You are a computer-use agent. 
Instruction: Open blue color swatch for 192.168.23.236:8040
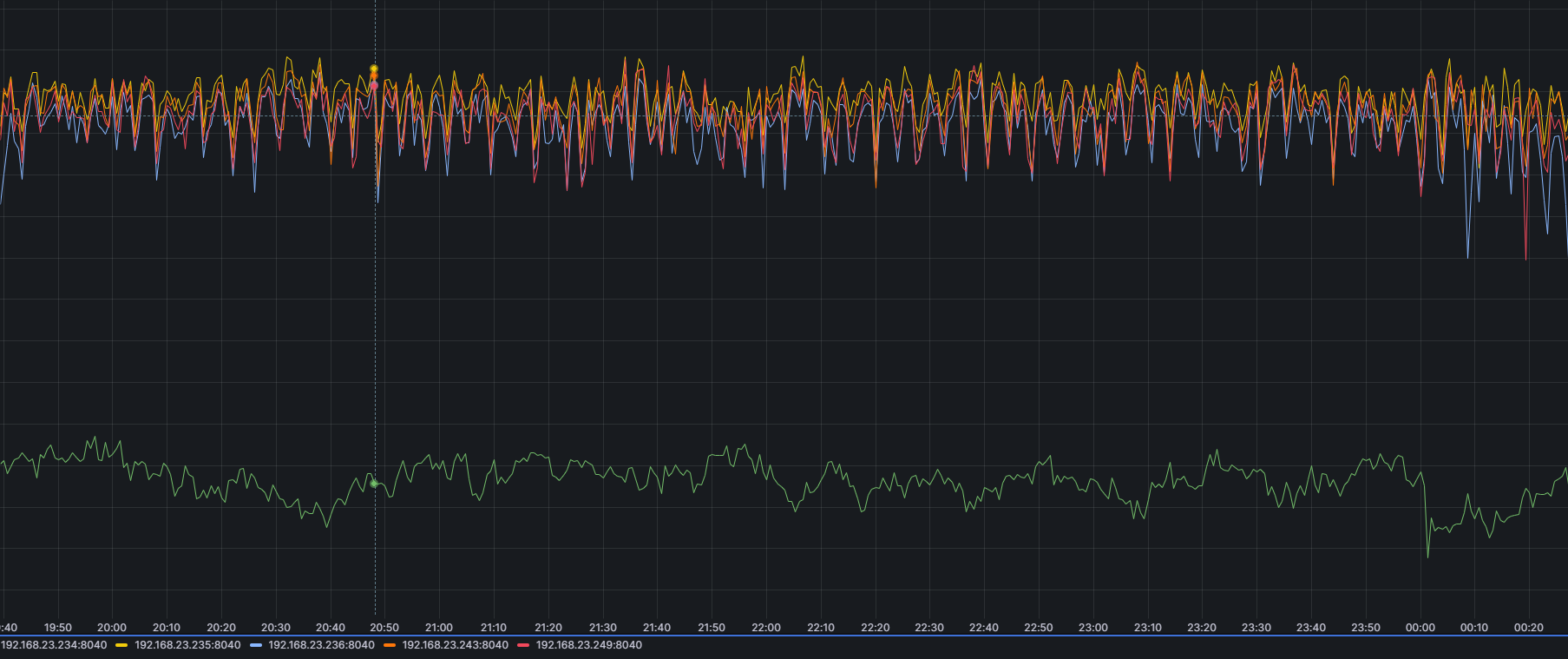(255, 645)
